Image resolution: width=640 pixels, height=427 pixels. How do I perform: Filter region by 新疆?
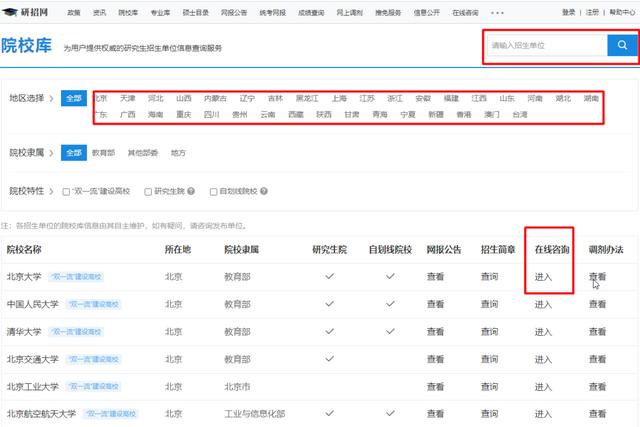[x=436, y=115]
